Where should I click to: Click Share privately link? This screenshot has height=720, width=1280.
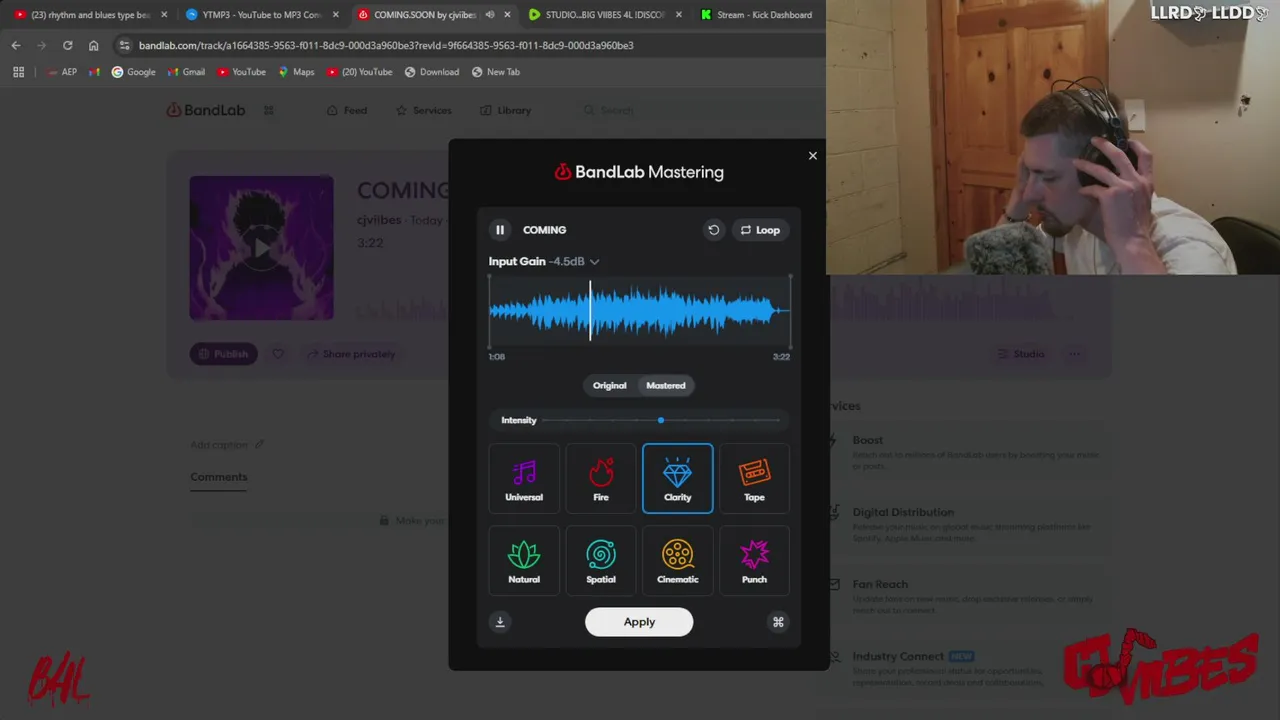351,354
